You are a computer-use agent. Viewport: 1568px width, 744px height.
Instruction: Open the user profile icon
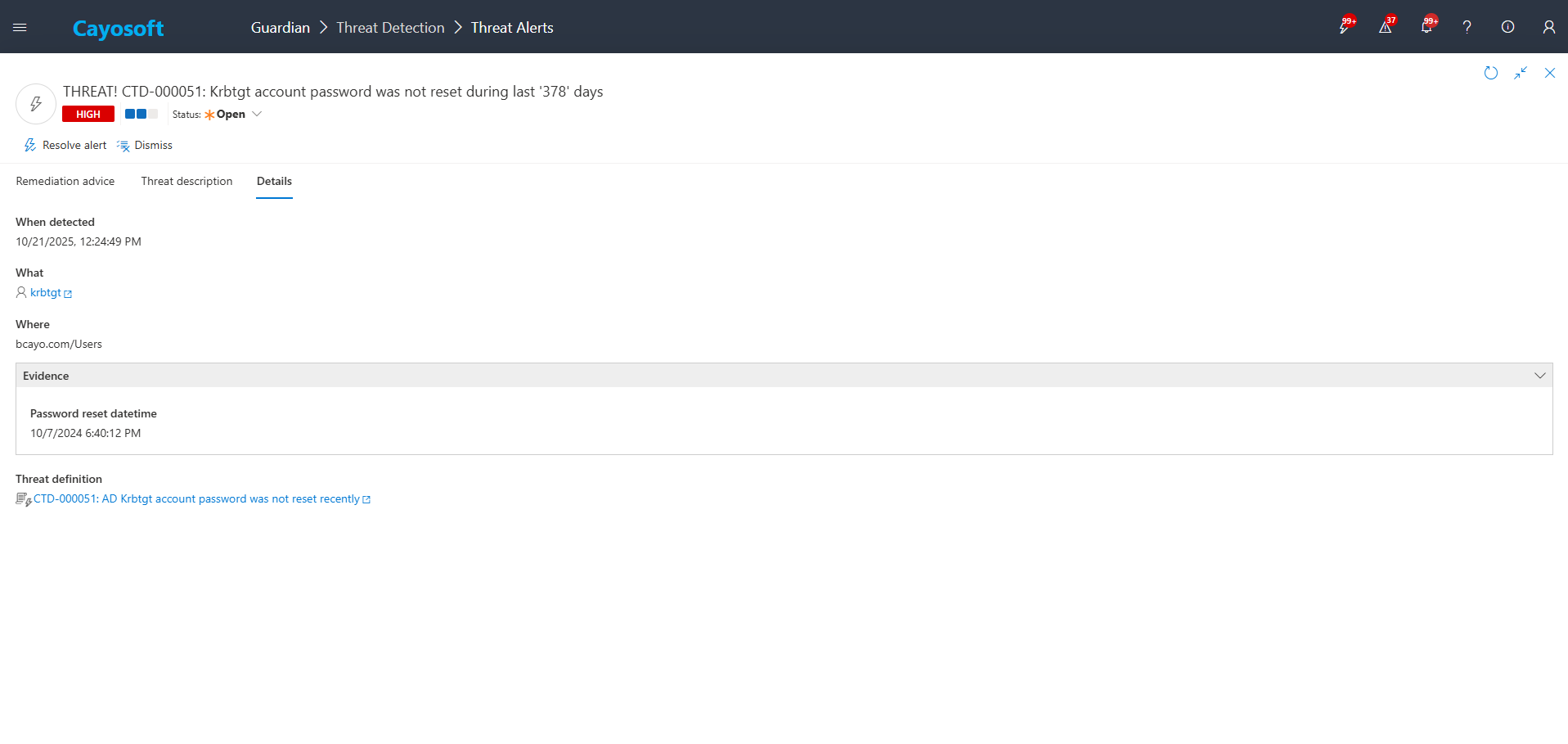(1548, 27)
